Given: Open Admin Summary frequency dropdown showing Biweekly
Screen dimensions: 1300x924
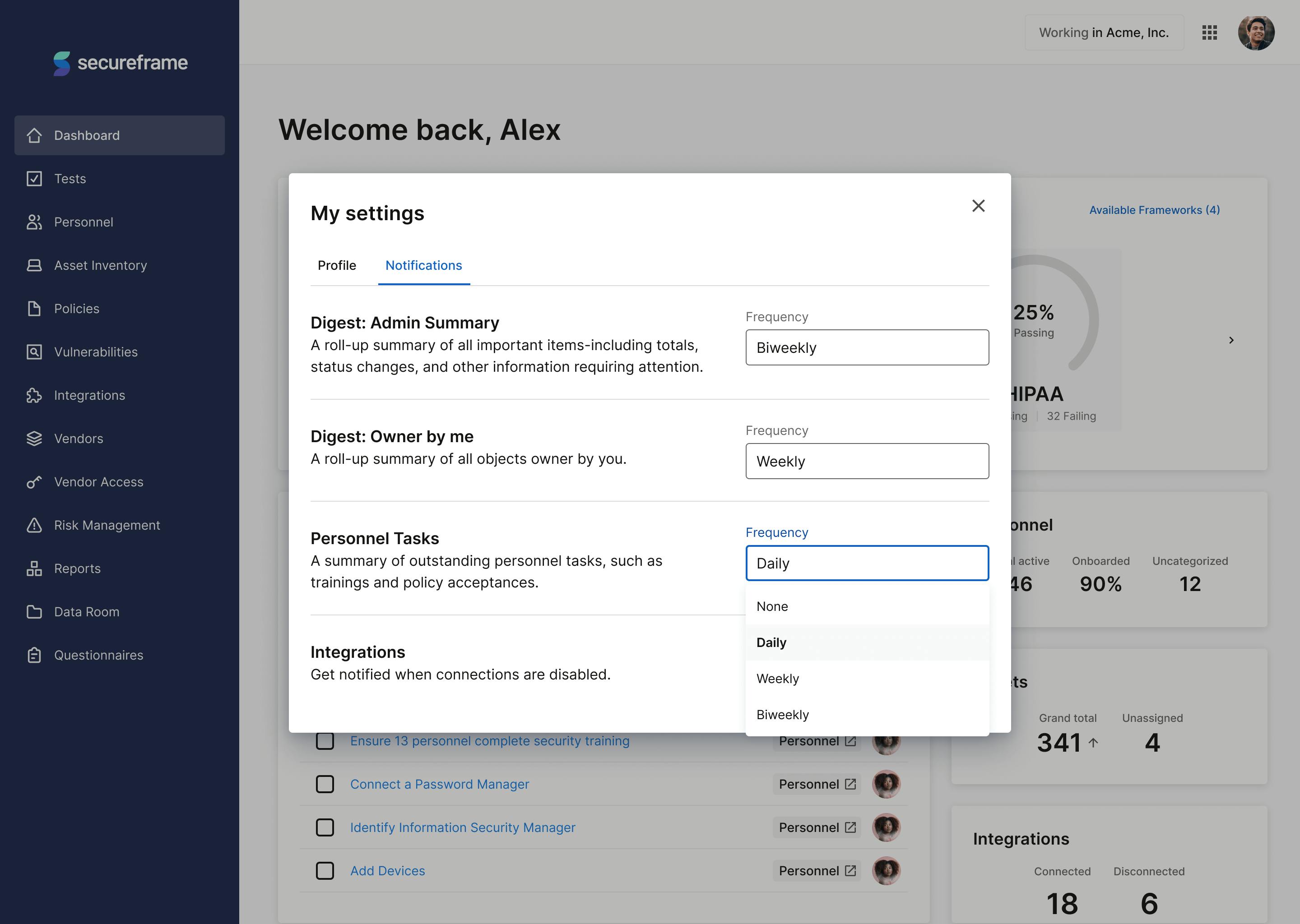Looking at the screenshot, I should (x=867, y=348).
